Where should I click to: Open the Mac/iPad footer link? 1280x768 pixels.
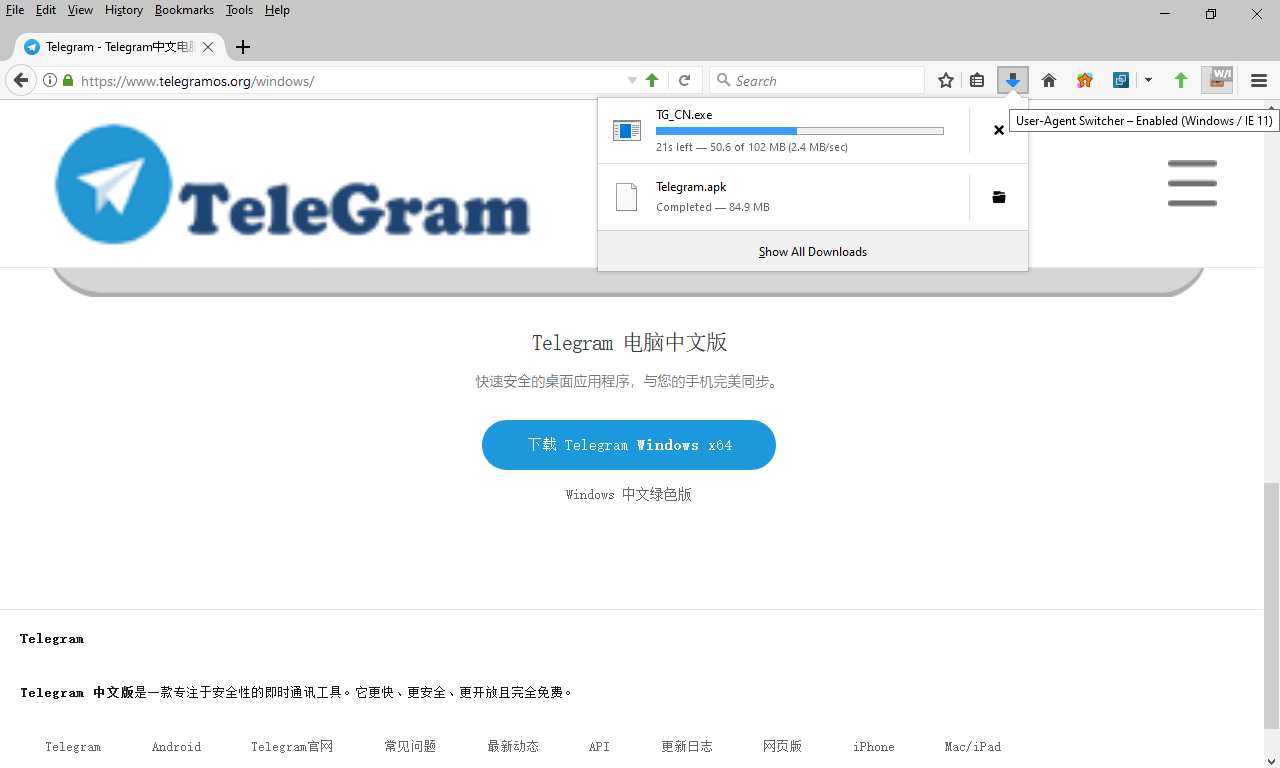coord(973,747)
